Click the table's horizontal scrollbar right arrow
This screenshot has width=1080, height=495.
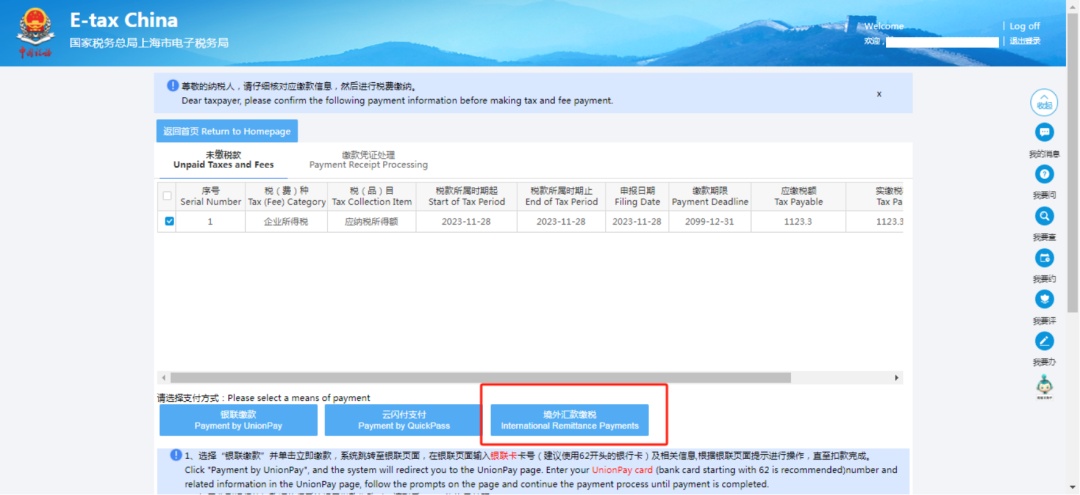[896, 378]
